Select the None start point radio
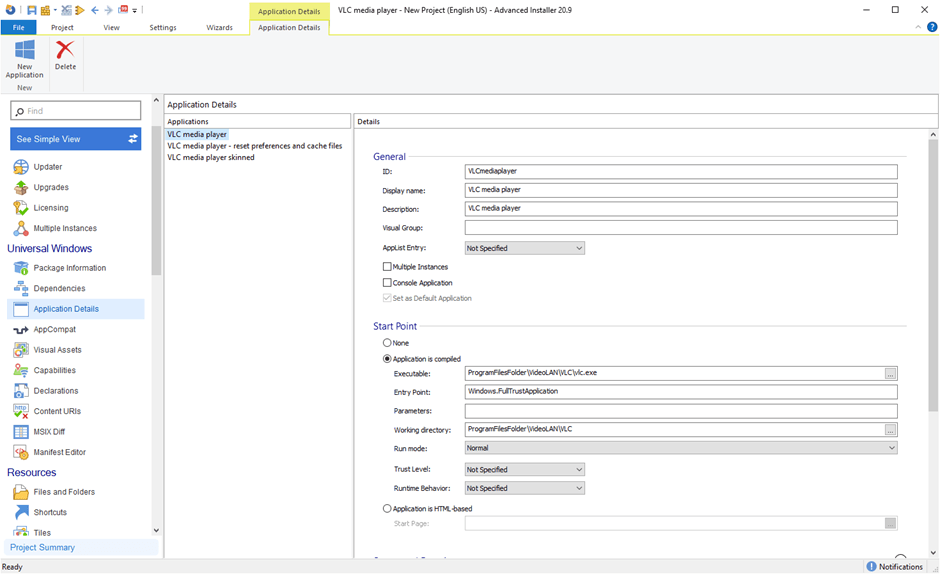 pos(387,342)
